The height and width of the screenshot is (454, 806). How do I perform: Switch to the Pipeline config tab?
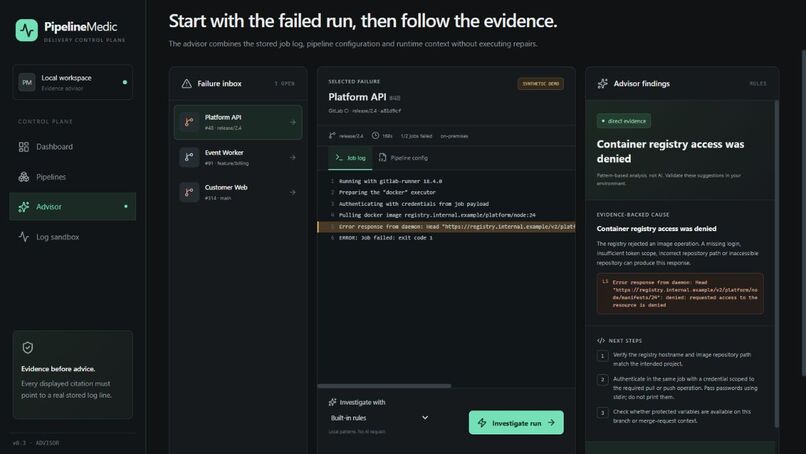coord(403,158)
